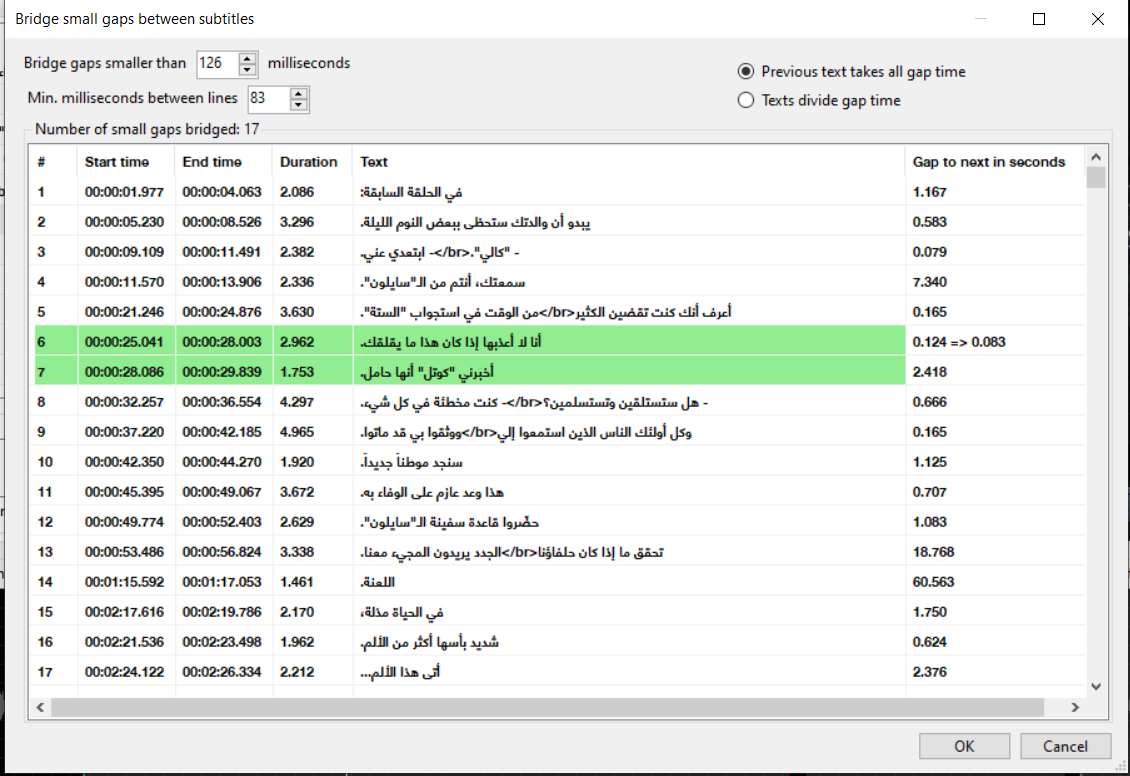
Task: Click the Bridge gaps field showing 126
Action: coord(218,64)
